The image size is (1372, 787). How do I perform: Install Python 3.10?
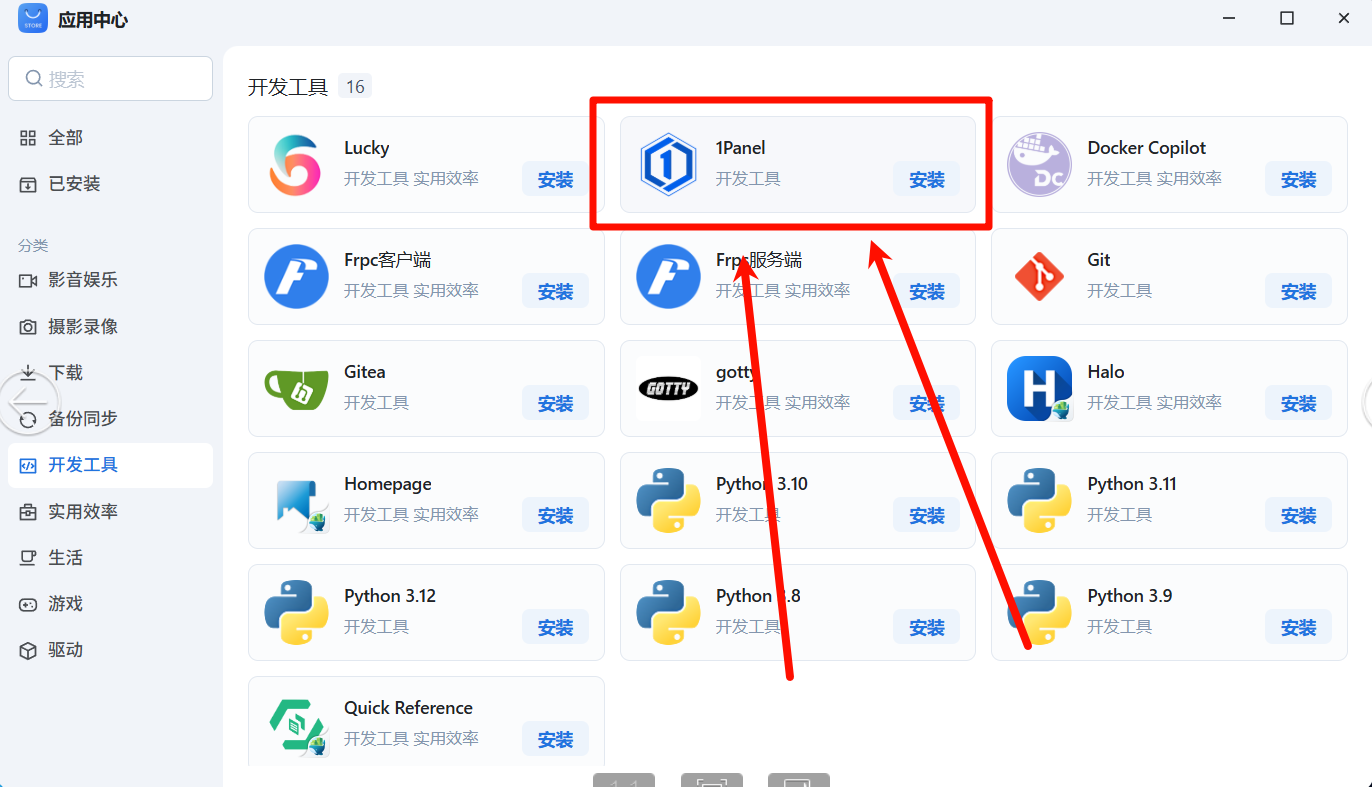[x=927, y=515]
